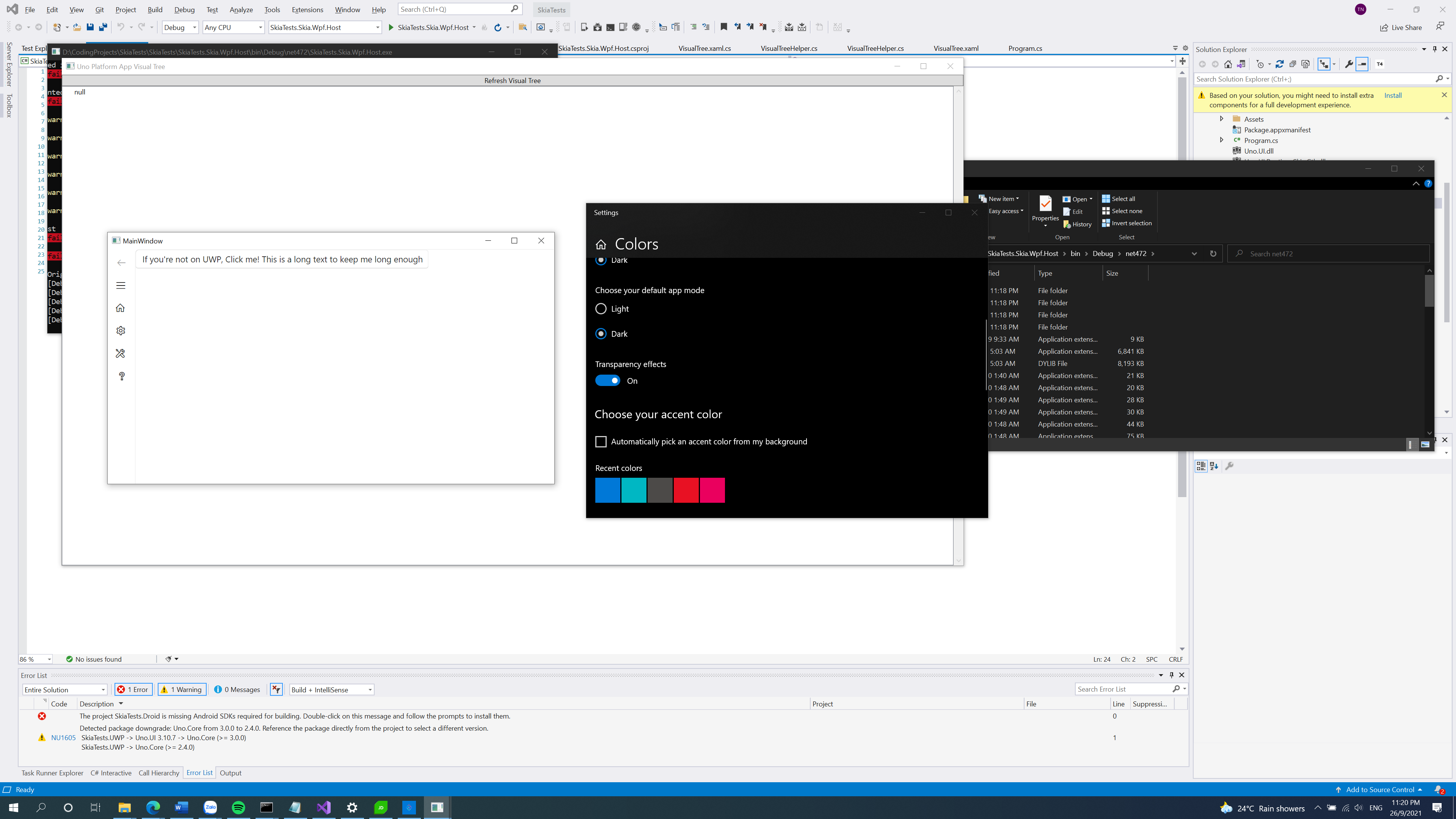Open the Settings hamburger menu in MainWindow
This screenshot has width=1456, height=819.
121,286
